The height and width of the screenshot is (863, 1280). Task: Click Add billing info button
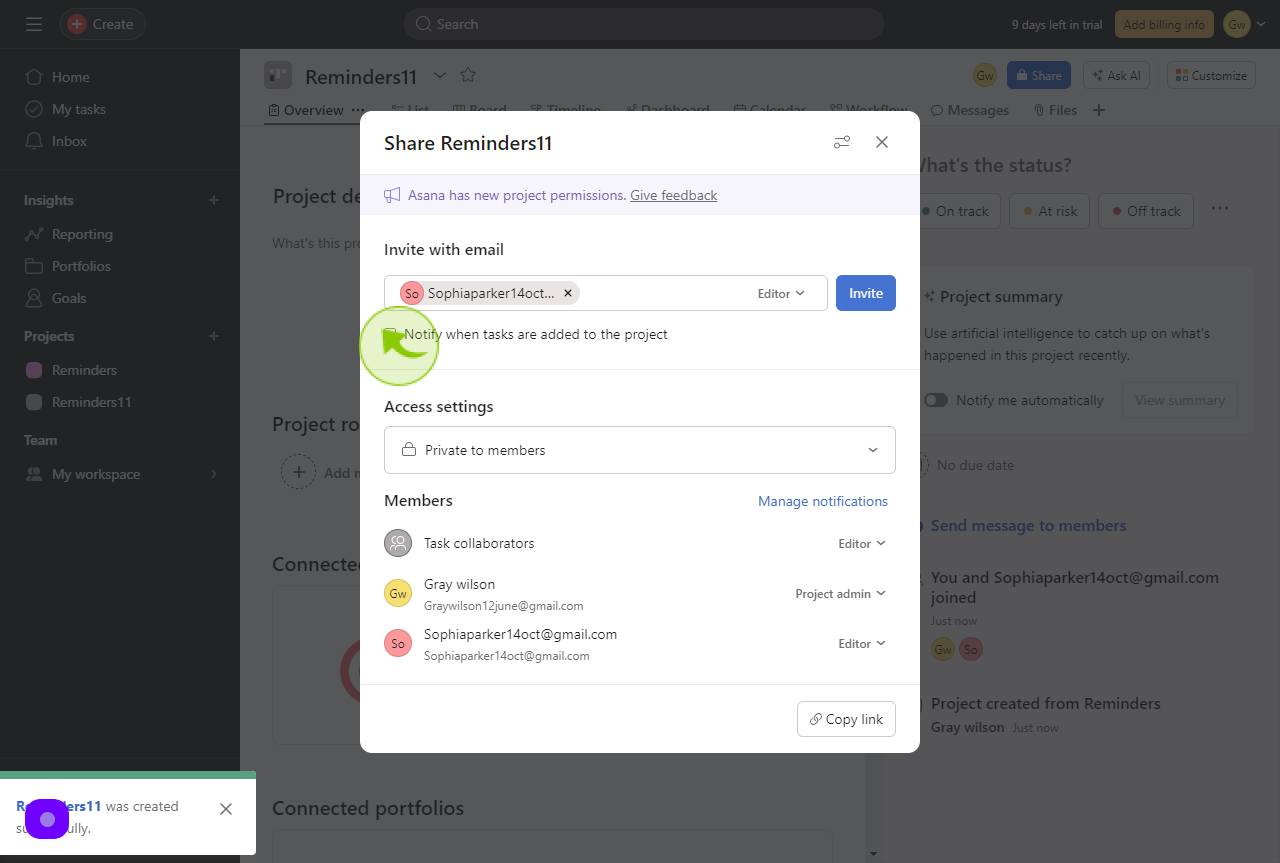coord(1164,24)
